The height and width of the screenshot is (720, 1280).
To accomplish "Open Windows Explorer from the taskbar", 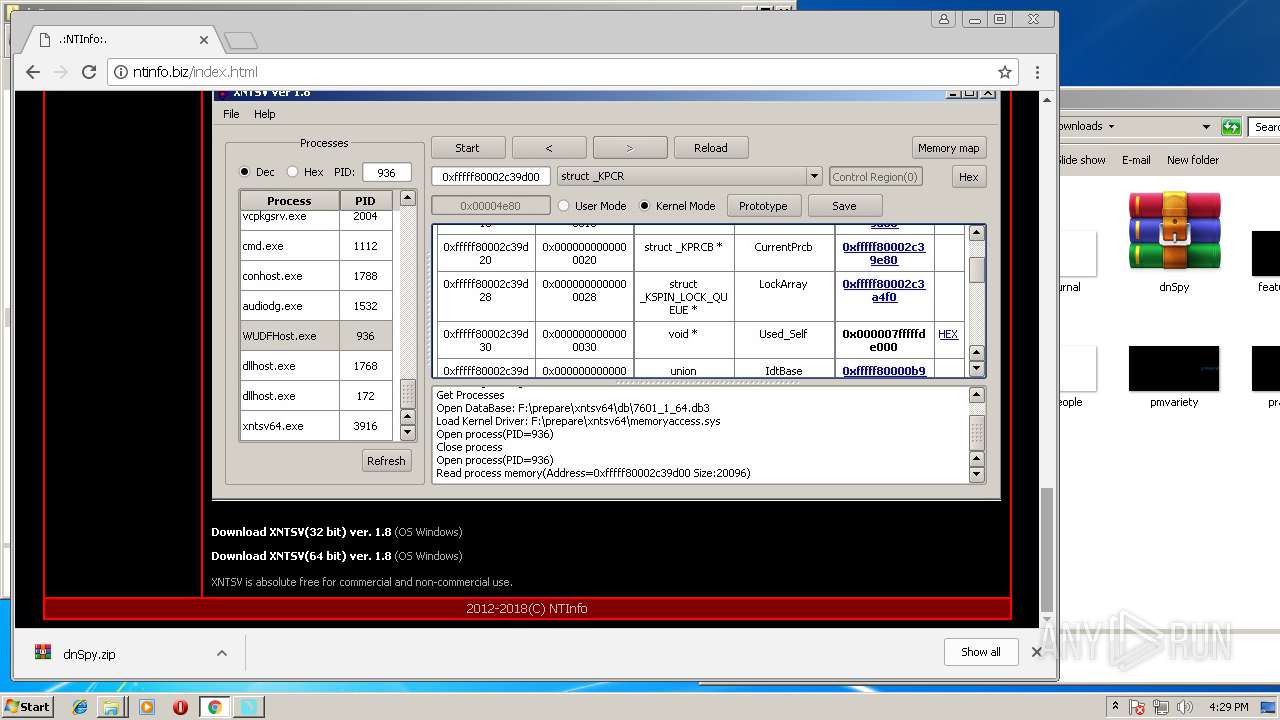I will tap(112, 707).
